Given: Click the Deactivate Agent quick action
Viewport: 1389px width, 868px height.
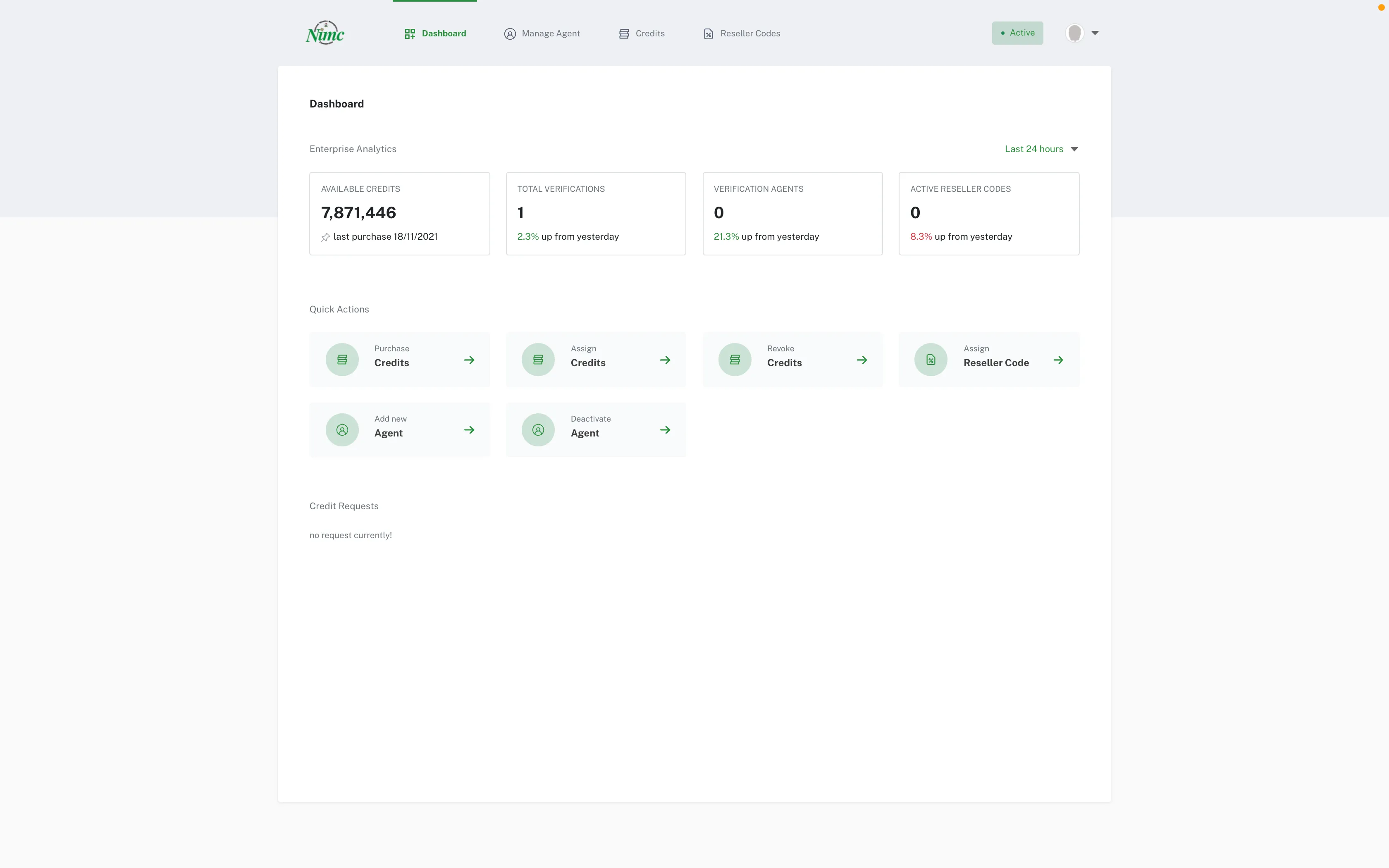Looking at the screenshot, I should tap(596, 429).
